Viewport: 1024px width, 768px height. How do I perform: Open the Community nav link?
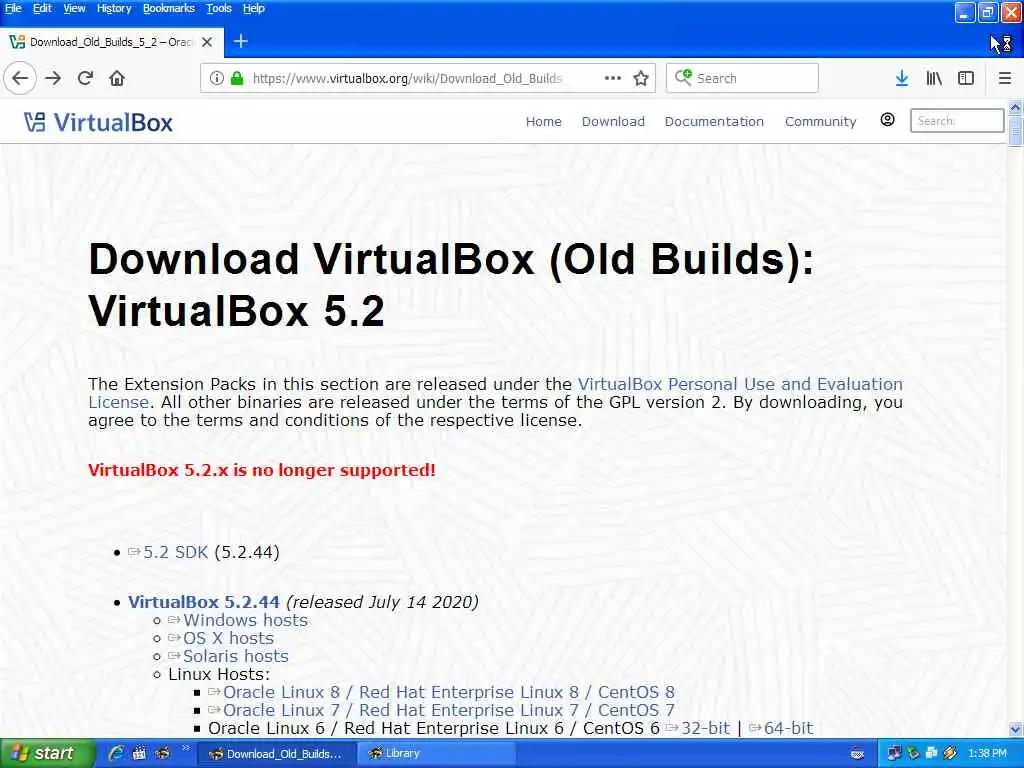coord(820,121)
